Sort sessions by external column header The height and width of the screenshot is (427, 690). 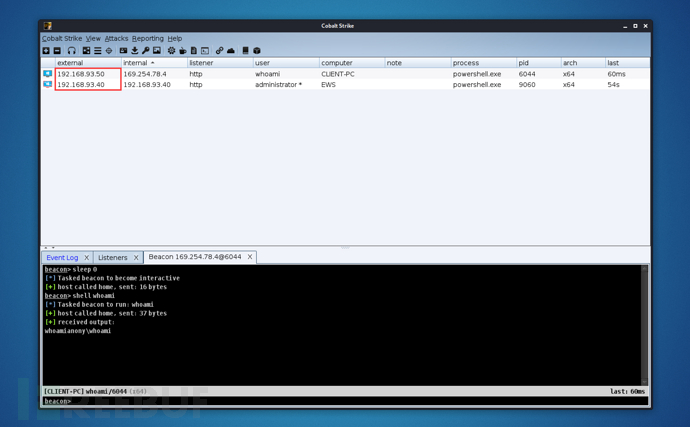[x=88, y=63]
